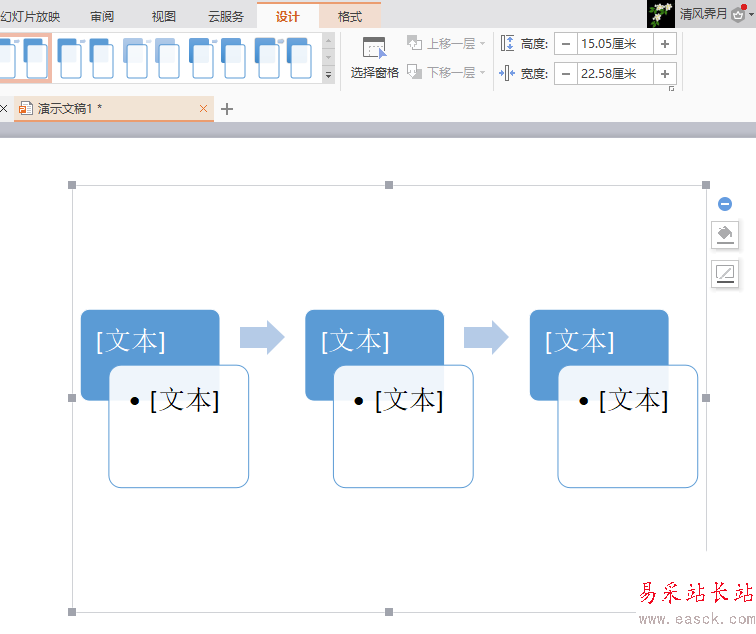
Task: Switch to the 视图 tab
Action: tap(163, 16)
